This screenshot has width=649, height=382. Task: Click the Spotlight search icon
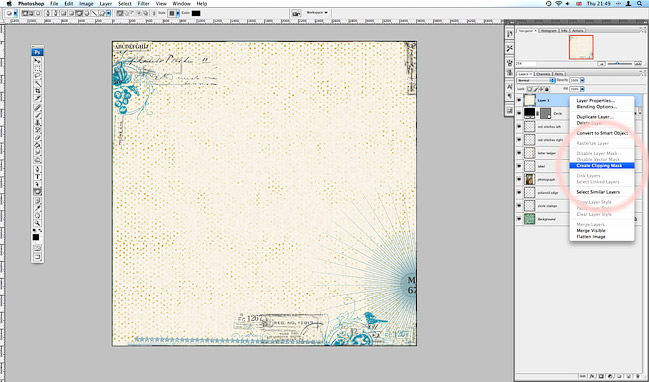[x=639, y=3]
